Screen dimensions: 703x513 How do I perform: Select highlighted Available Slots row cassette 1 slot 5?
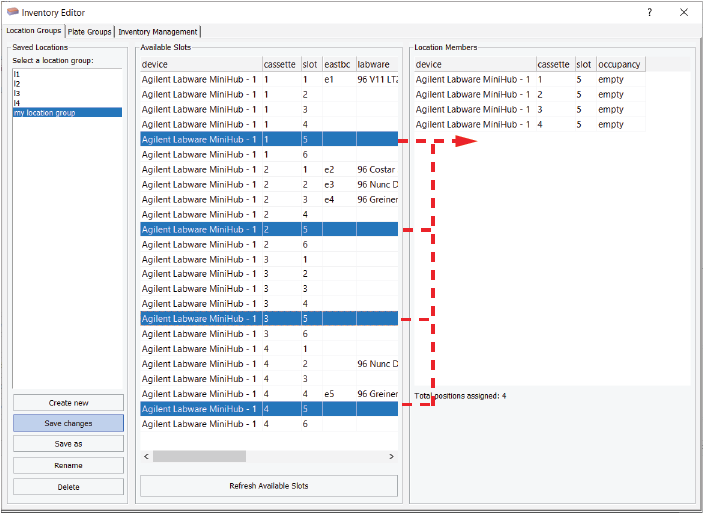[x=269, y=139]
